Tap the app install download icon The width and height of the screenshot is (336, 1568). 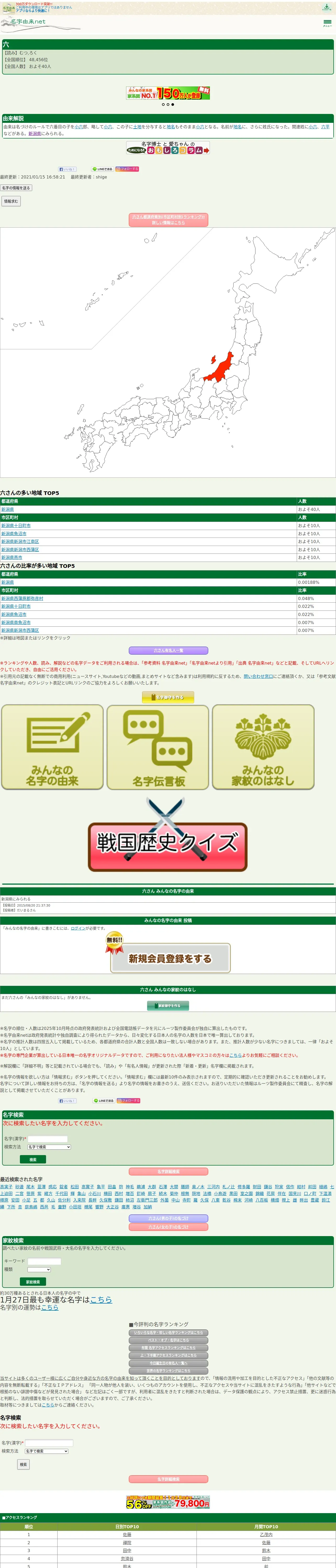[327, 7]
